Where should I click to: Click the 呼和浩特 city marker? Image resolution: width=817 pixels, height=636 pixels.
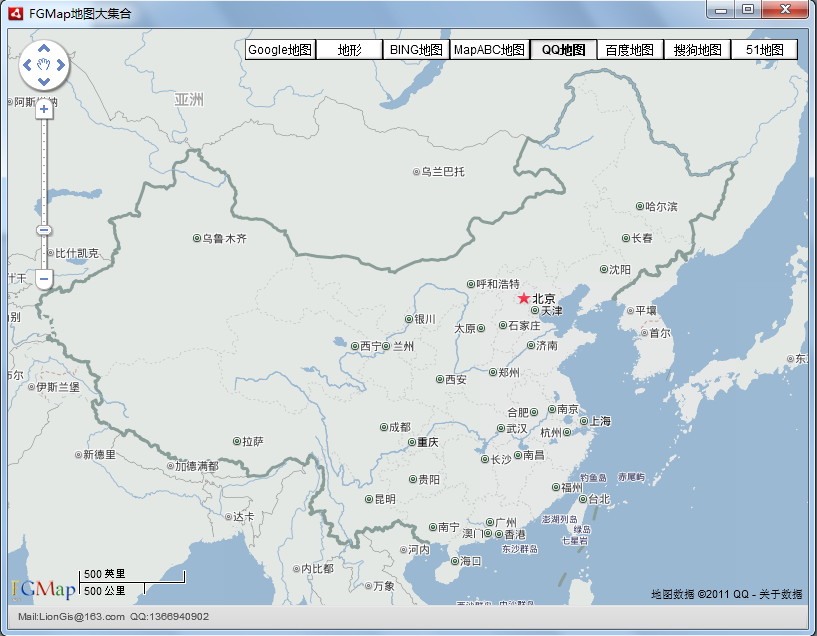[x=471, y=284]
